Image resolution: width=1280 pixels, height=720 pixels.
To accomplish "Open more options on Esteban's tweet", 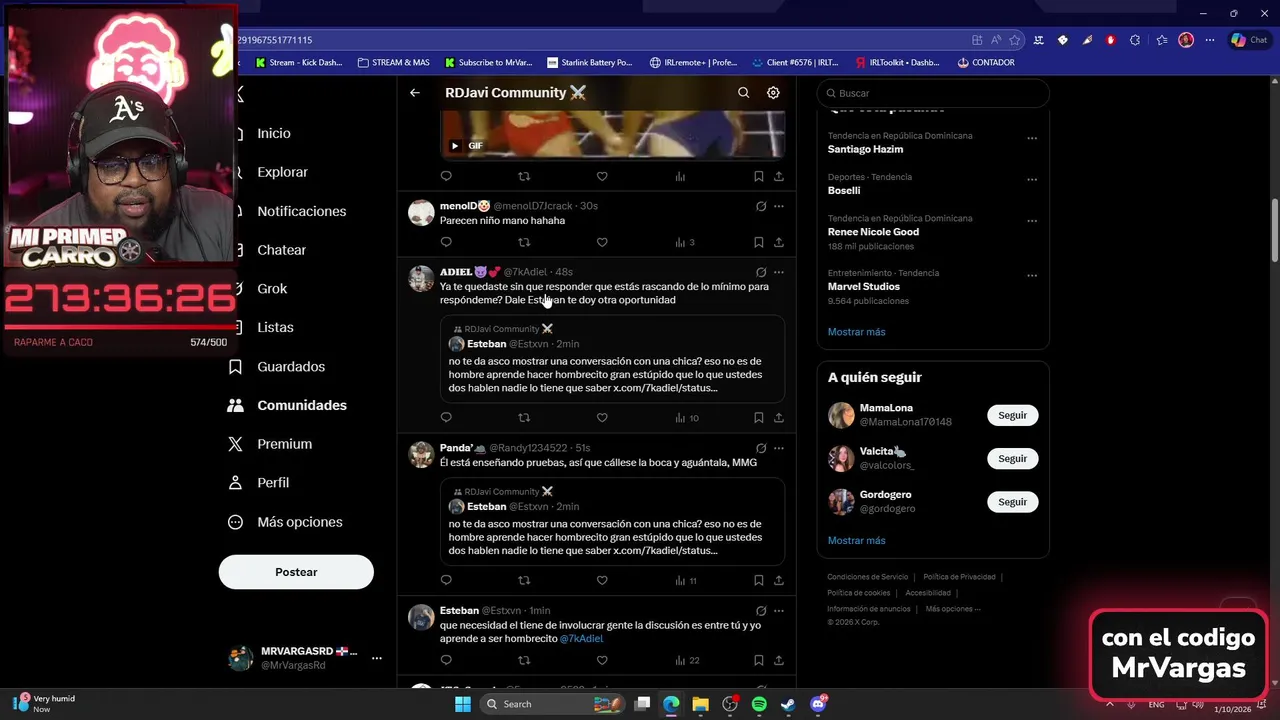I will (779, 610).
